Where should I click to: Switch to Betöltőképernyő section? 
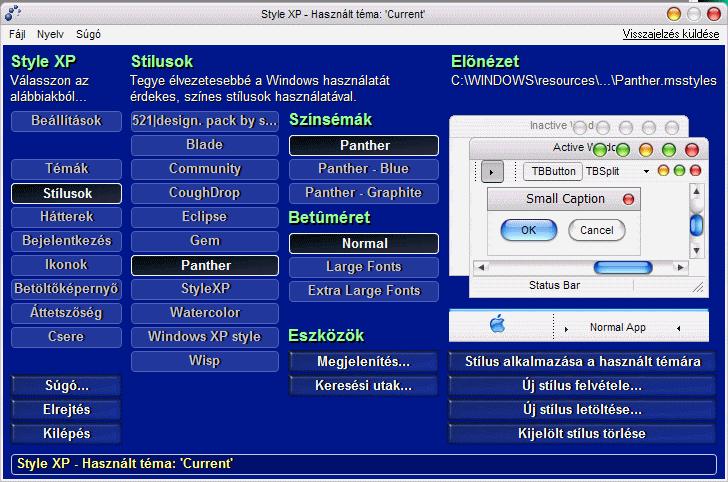(66, 289)
